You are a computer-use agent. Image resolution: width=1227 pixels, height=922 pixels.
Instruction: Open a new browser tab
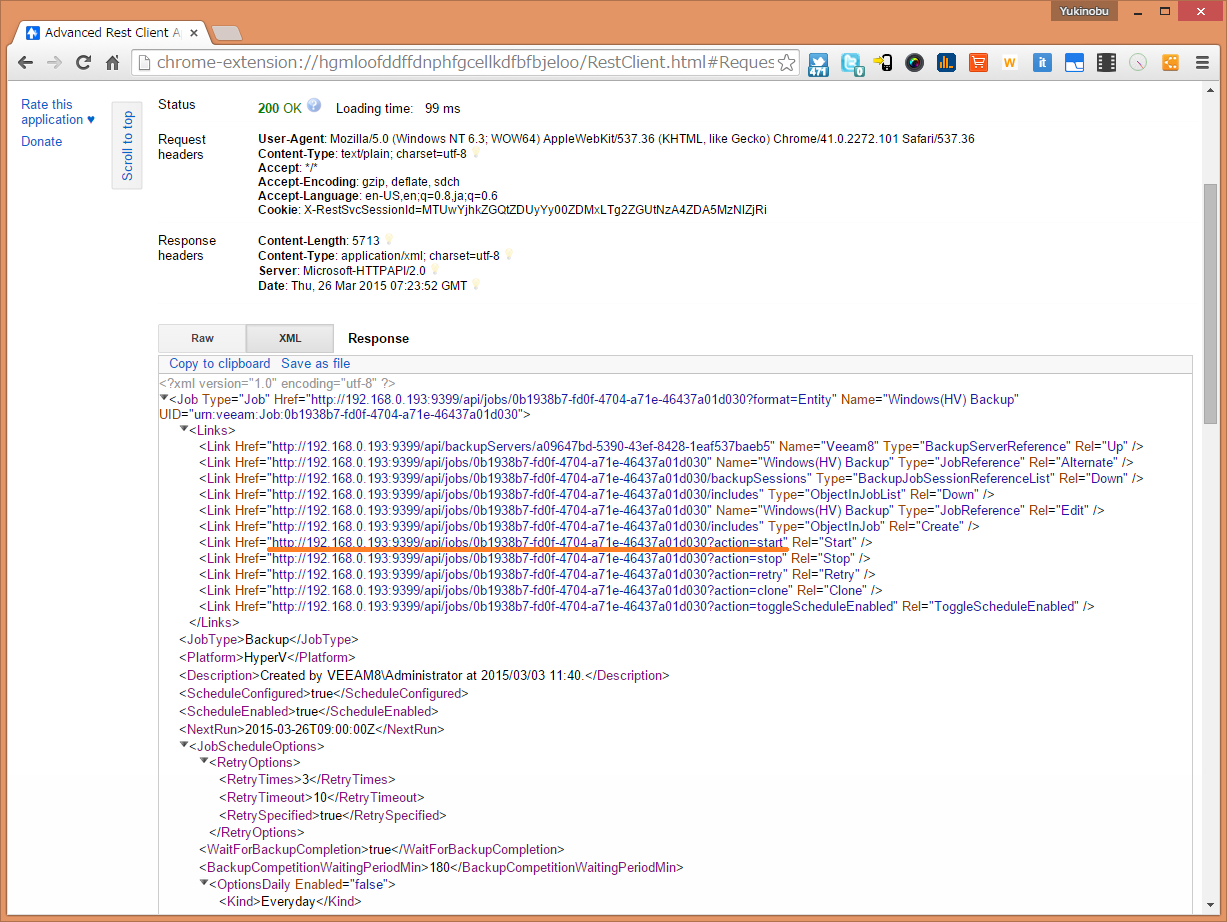point(227,33)
